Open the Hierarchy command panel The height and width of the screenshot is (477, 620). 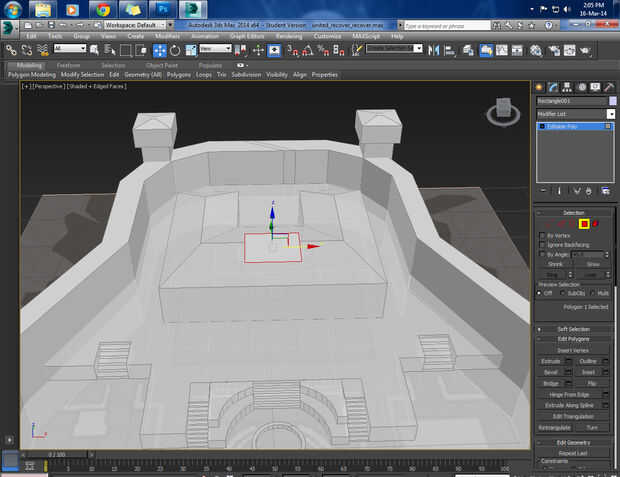tap(567, 87)
